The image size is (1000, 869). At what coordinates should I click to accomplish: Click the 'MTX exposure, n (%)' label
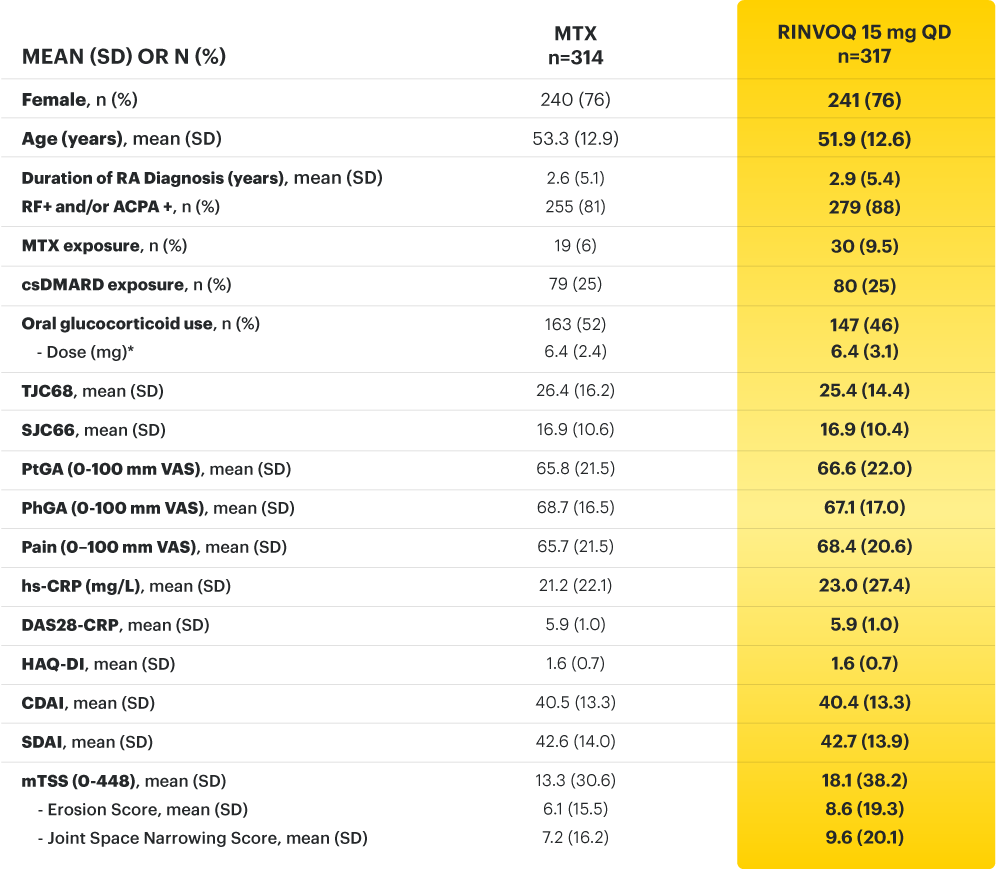pyautogui.click(x=105, y=245)
